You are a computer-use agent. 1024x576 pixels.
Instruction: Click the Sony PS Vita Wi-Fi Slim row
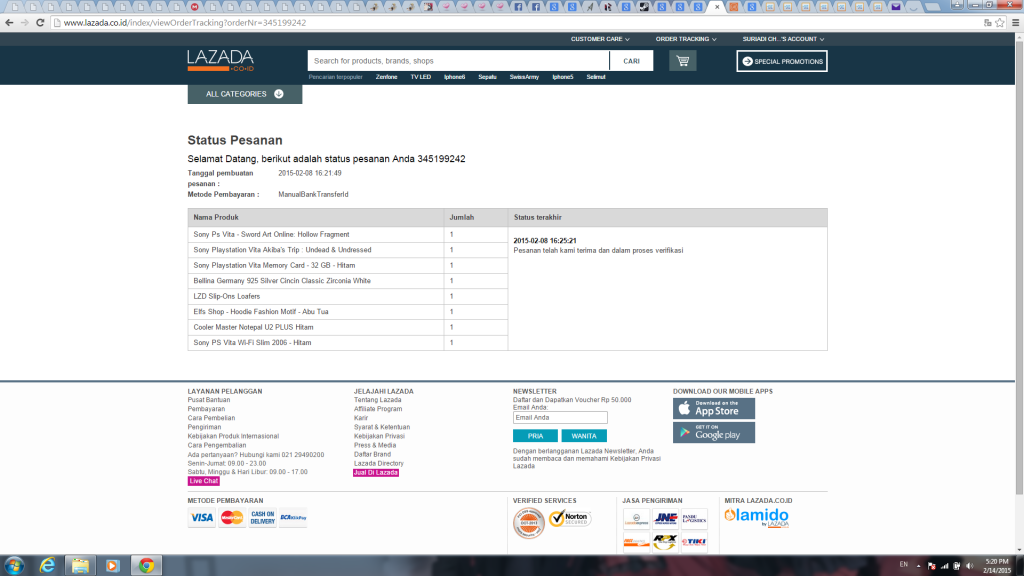pos(347,343)
